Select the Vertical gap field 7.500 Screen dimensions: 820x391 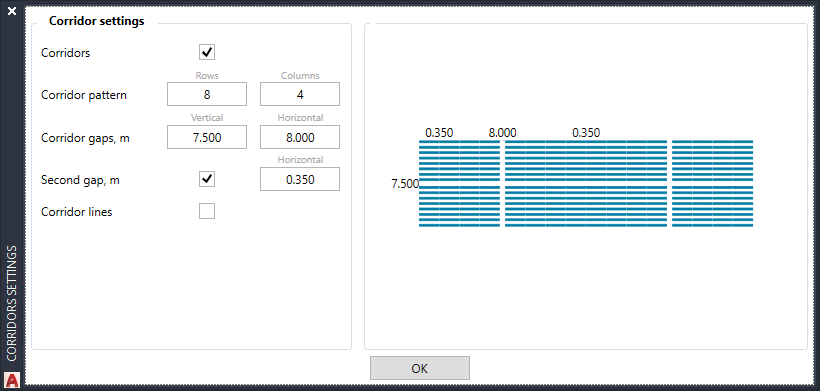pos(207,137)
